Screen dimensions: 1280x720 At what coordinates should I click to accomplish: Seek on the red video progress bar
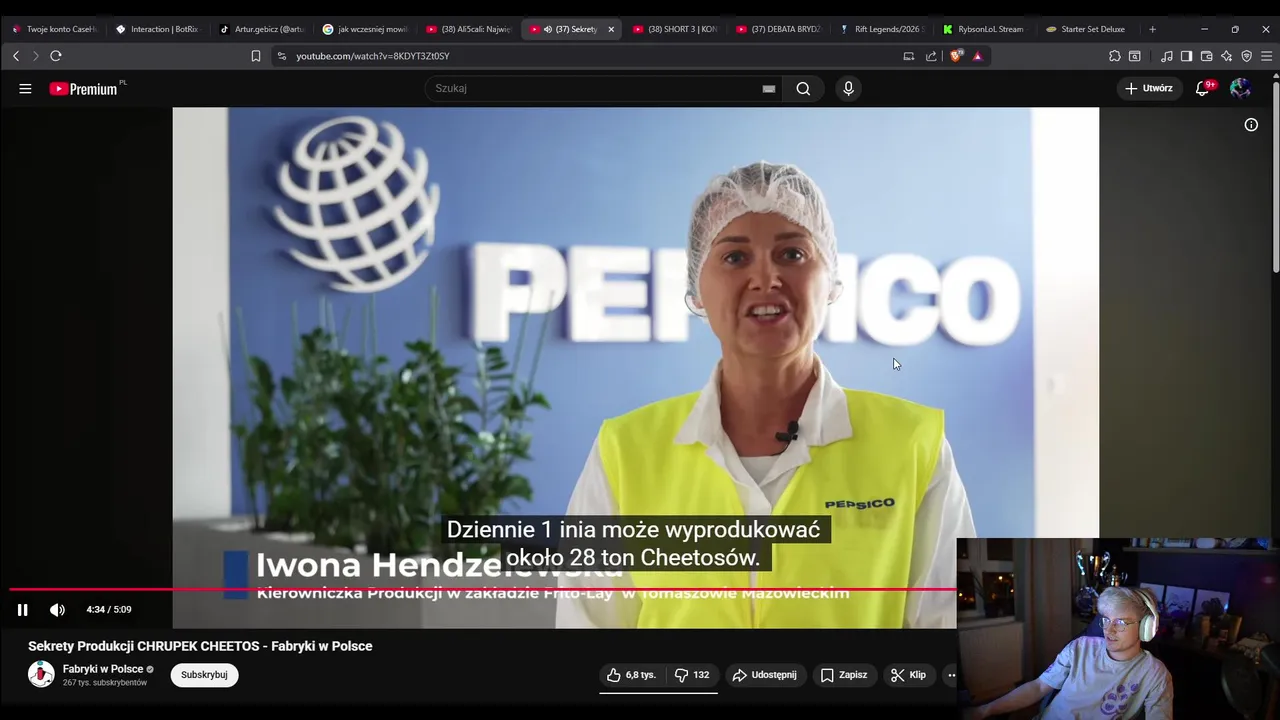point(483,589)
